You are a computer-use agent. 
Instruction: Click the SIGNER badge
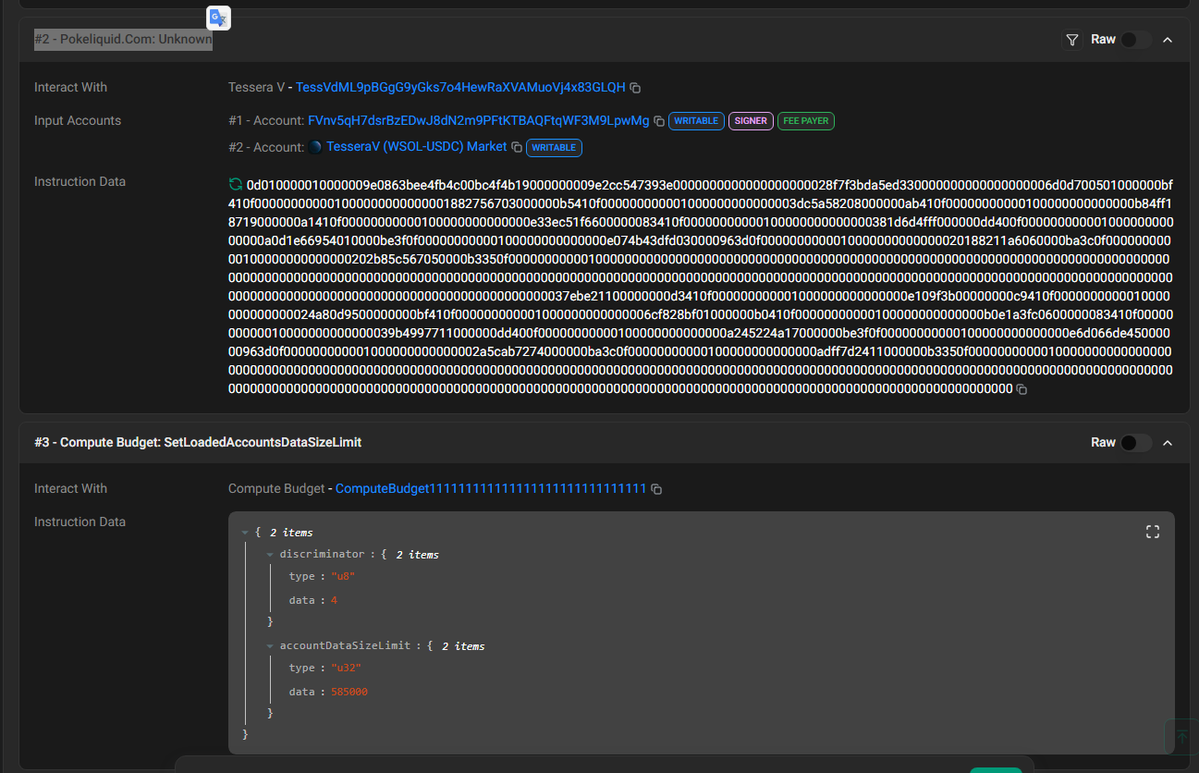pos(750,121)
